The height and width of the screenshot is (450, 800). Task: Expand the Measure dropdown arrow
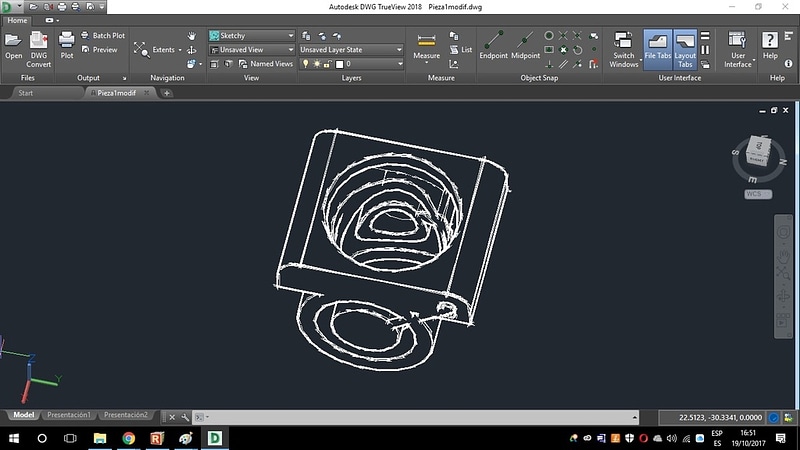[x=427, y=62]
